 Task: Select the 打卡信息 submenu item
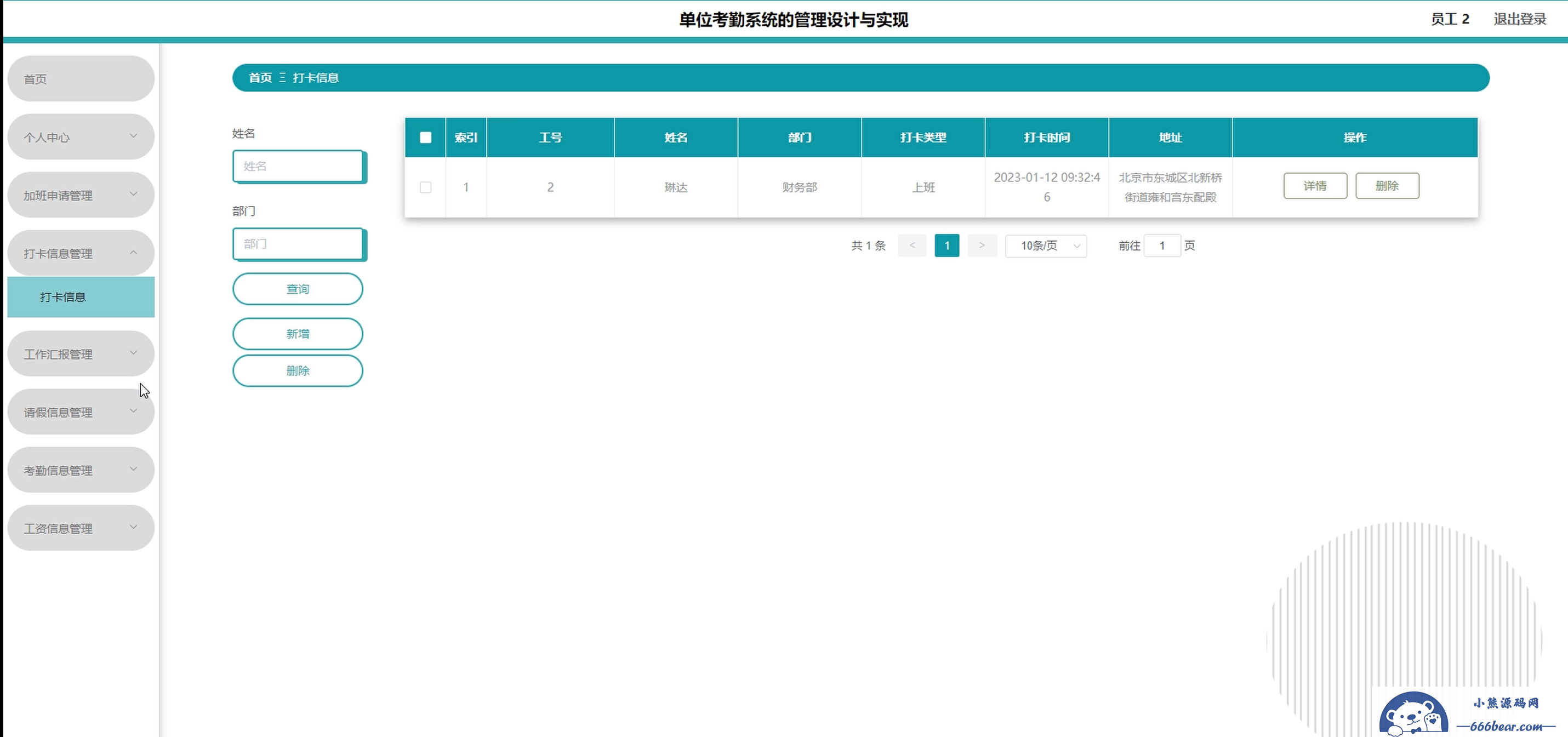[x=81, y=297]
